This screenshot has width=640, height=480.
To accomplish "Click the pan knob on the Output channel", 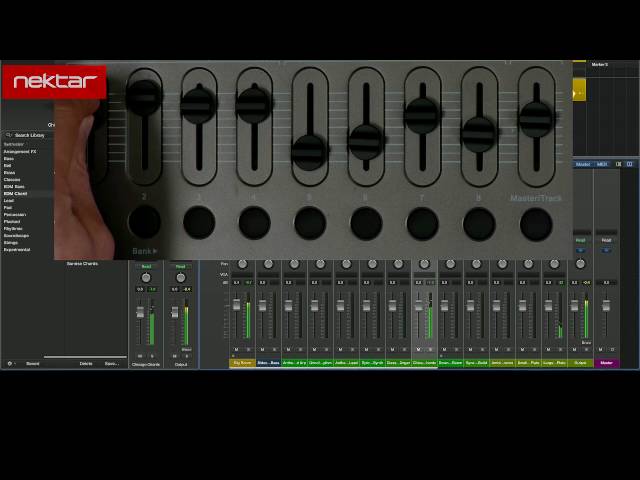I will tap(180, 278).
